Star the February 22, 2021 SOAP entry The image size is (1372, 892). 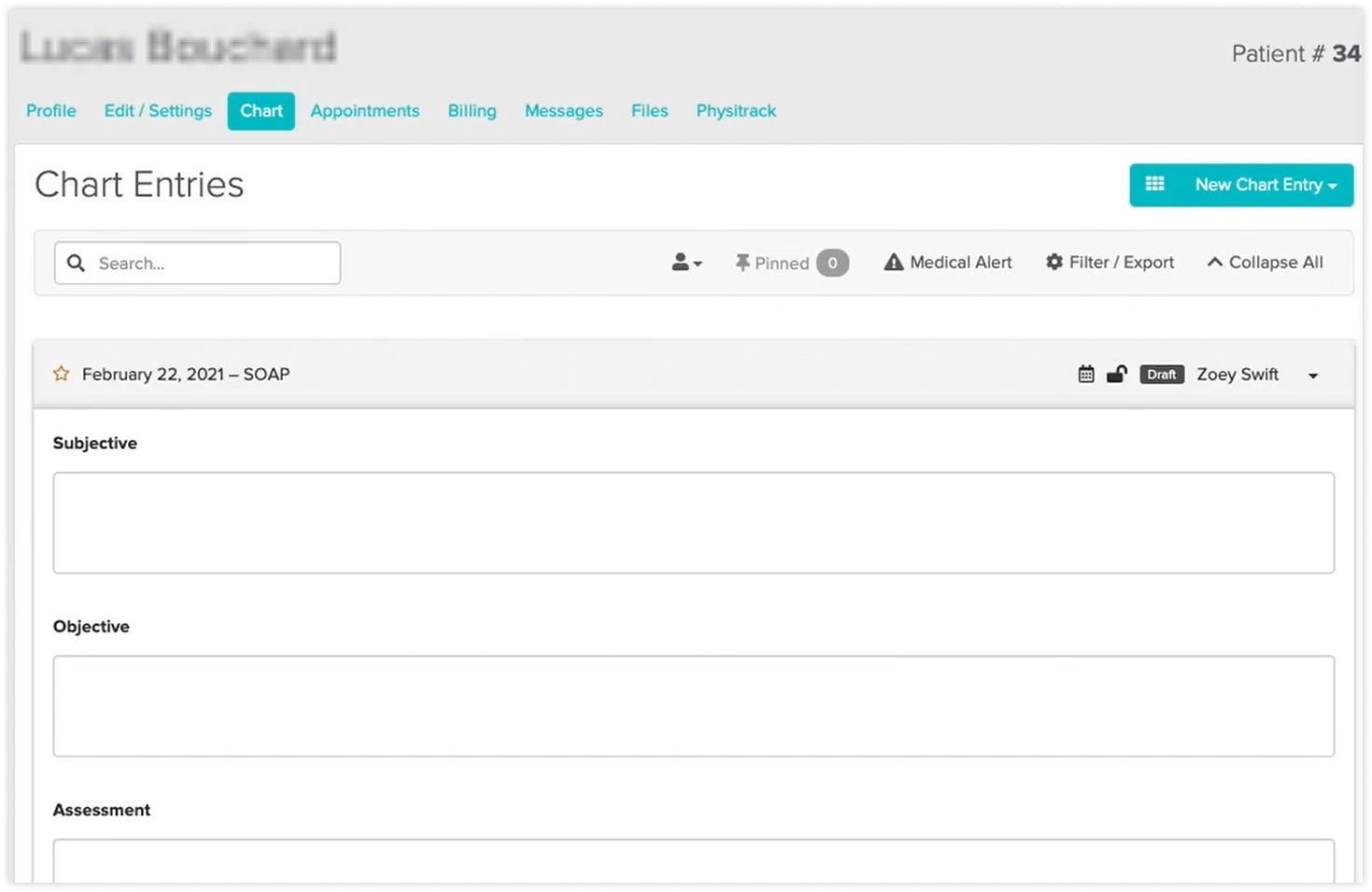pos(62,374)
